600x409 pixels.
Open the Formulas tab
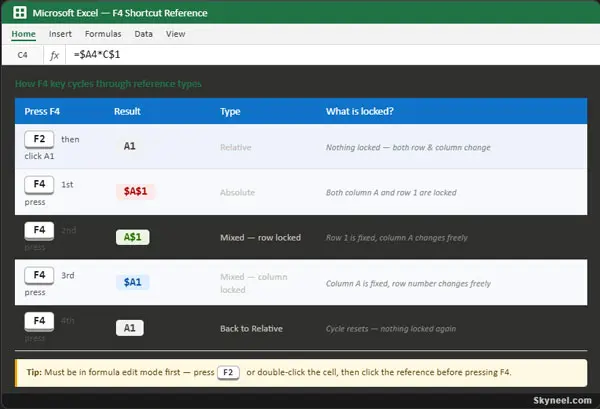pos(103,34)
